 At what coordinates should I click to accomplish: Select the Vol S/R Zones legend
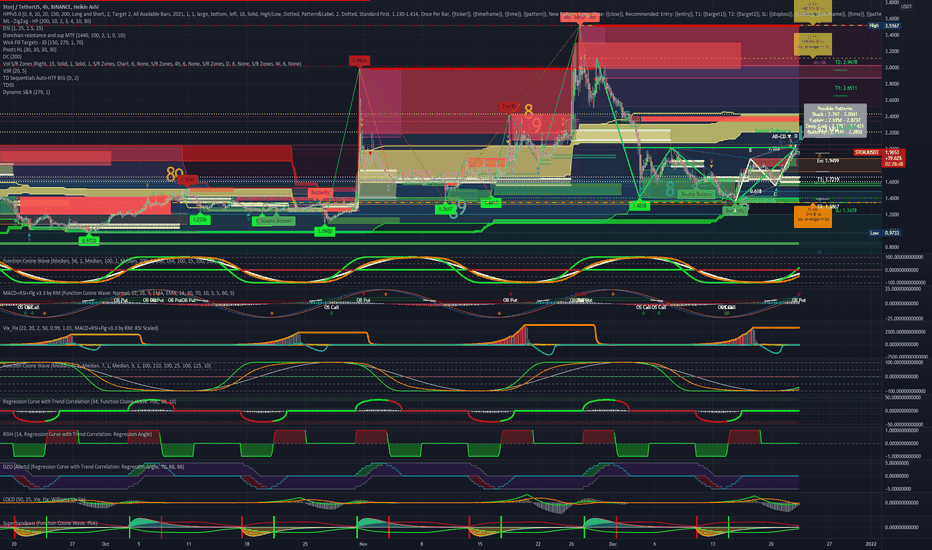(152, 64)
